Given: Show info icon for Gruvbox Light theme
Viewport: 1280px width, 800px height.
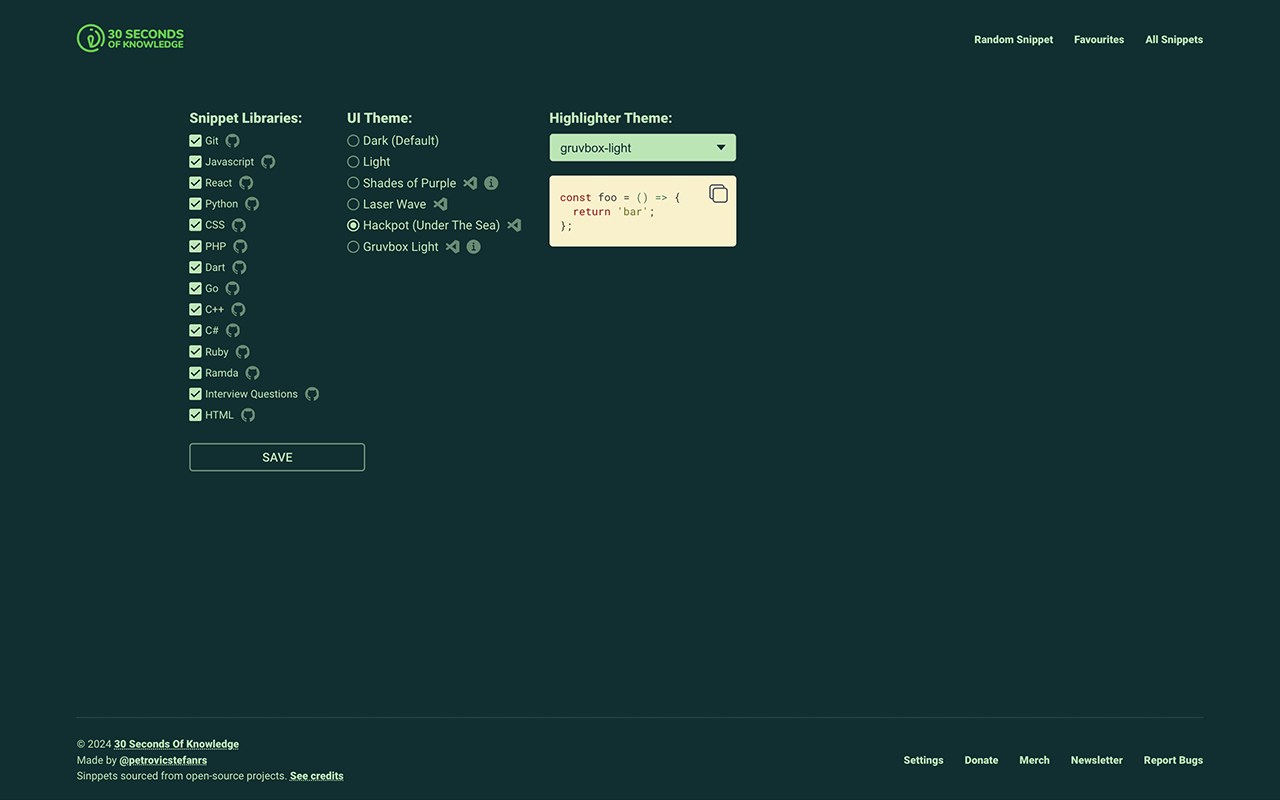Looking at the screenshot, I should pos(474,246).
